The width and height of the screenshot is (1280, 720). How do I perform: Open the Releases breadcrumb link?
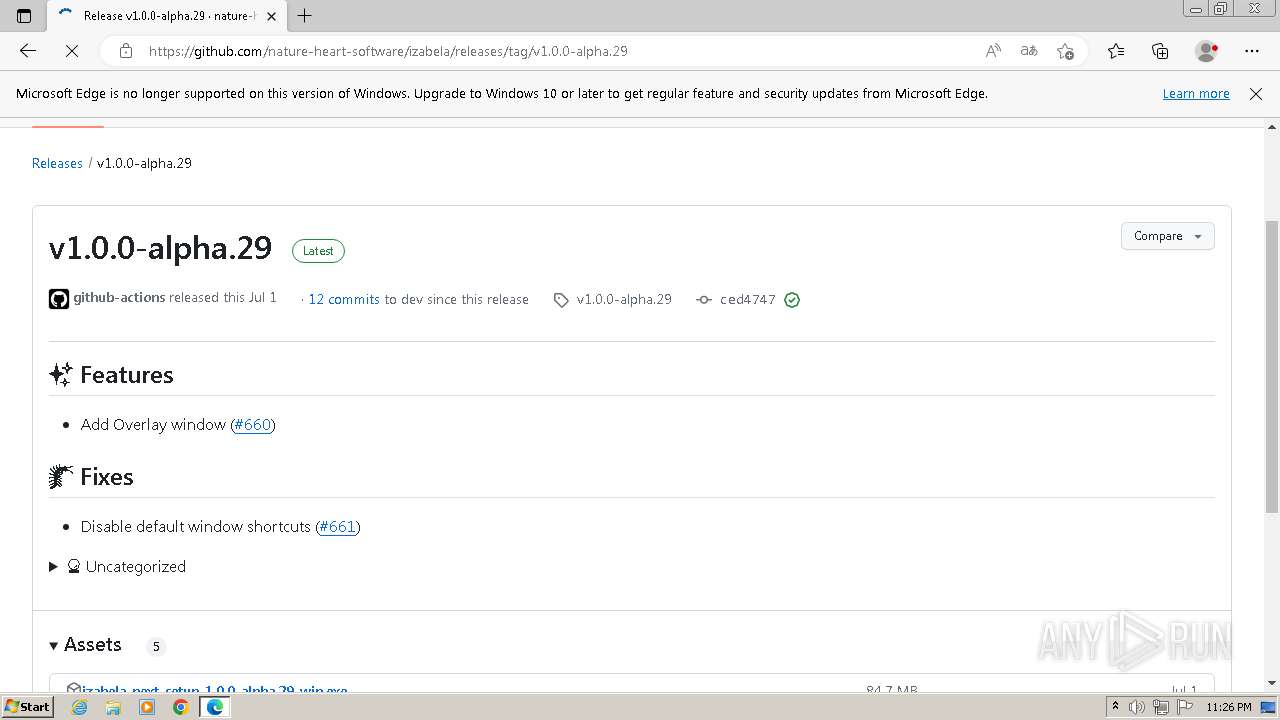point(57,163)
